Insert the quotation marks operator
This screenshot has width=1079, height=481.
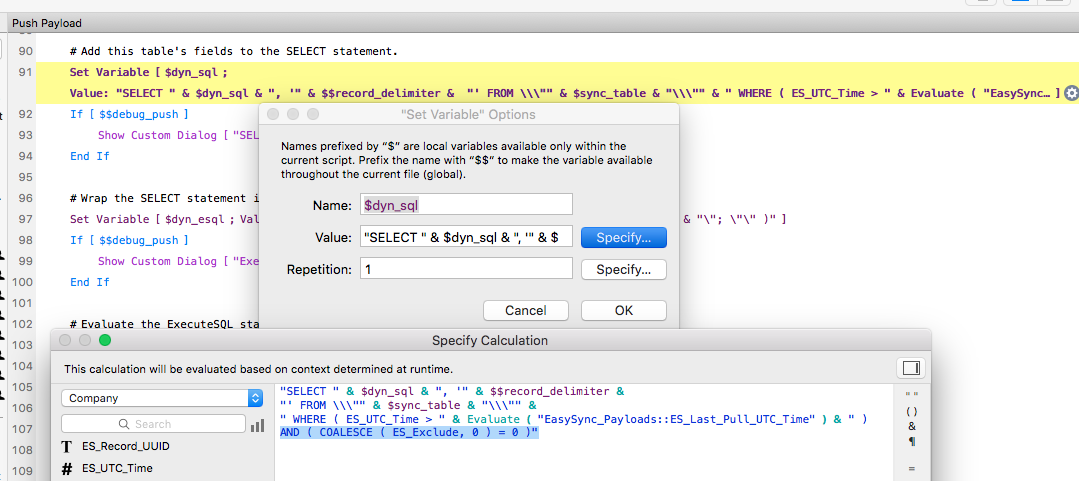pos(912,395)
